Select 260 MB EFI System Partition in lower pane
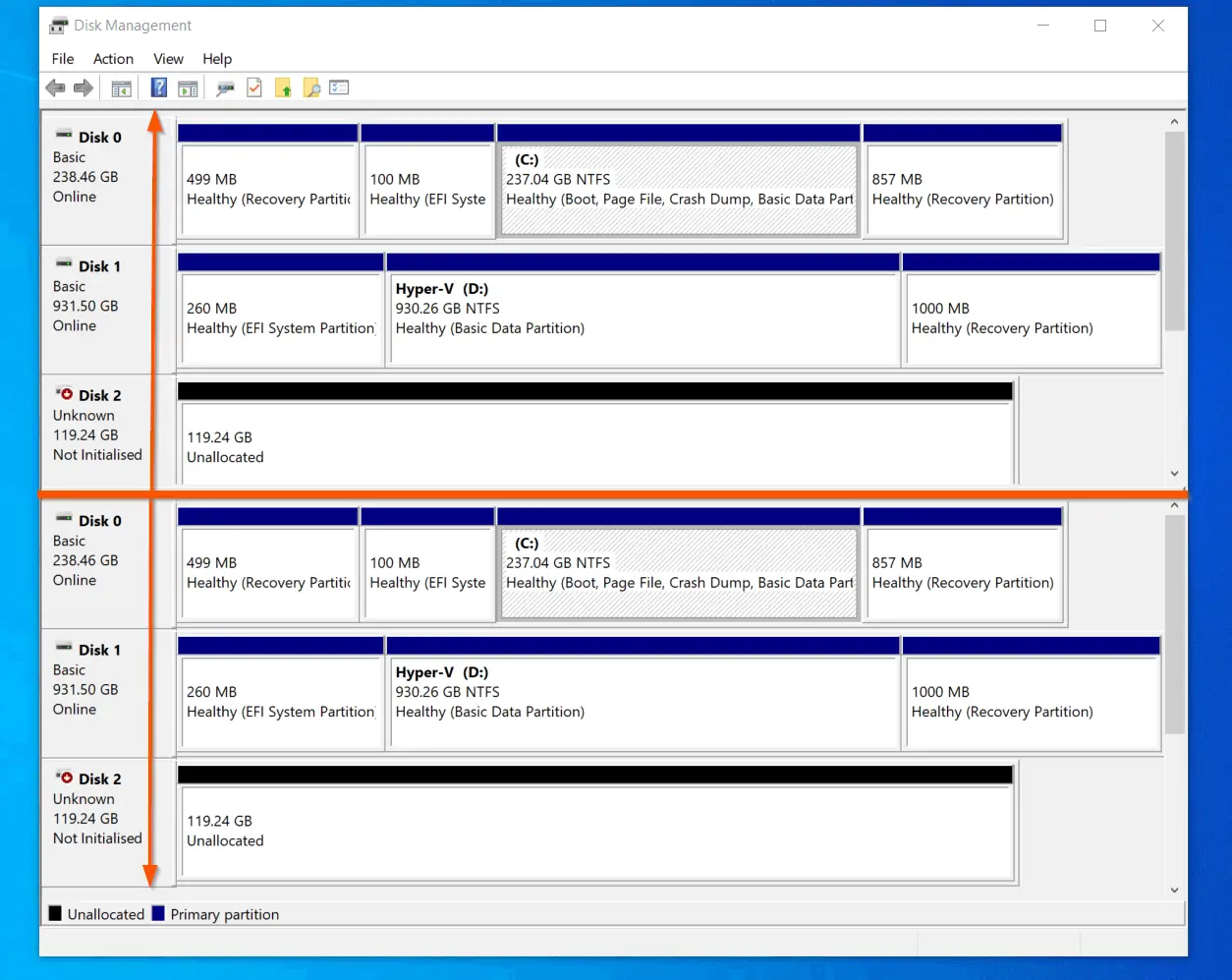Screen dimensions: 1232x980 [x=280, y=693]
